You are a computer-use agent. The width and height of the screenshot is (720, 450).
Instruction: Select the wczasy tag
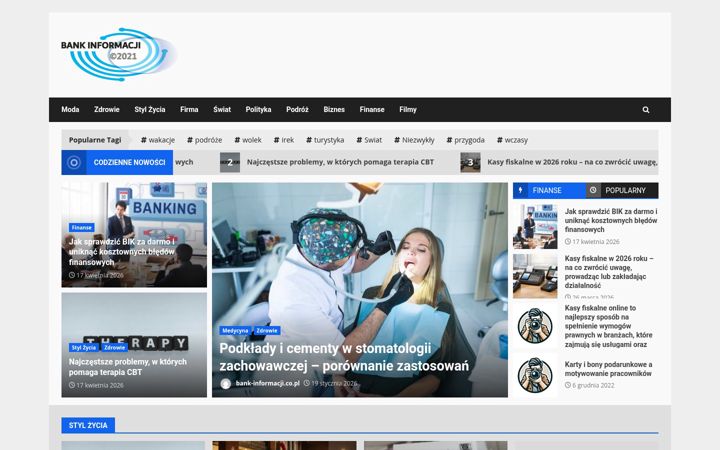click(x=512, y=140)
